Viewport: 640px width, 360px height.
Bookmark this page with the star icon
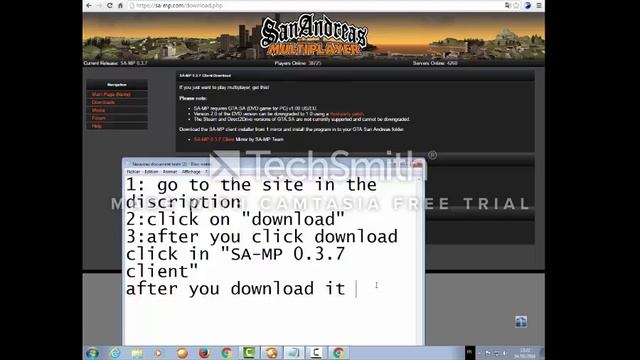(516, 5)
